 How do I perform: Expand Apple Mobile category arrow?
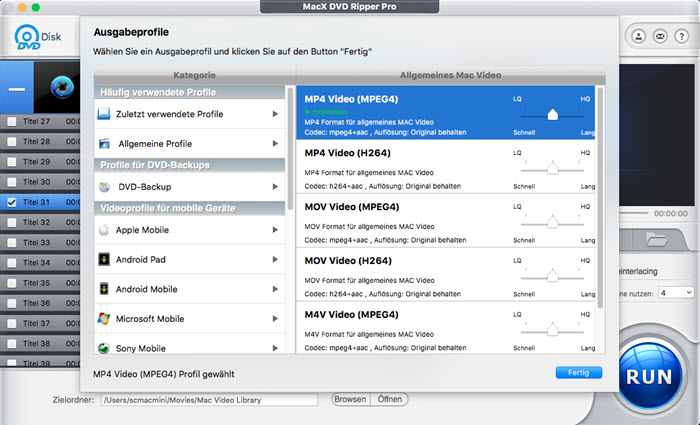pos(275,230)
